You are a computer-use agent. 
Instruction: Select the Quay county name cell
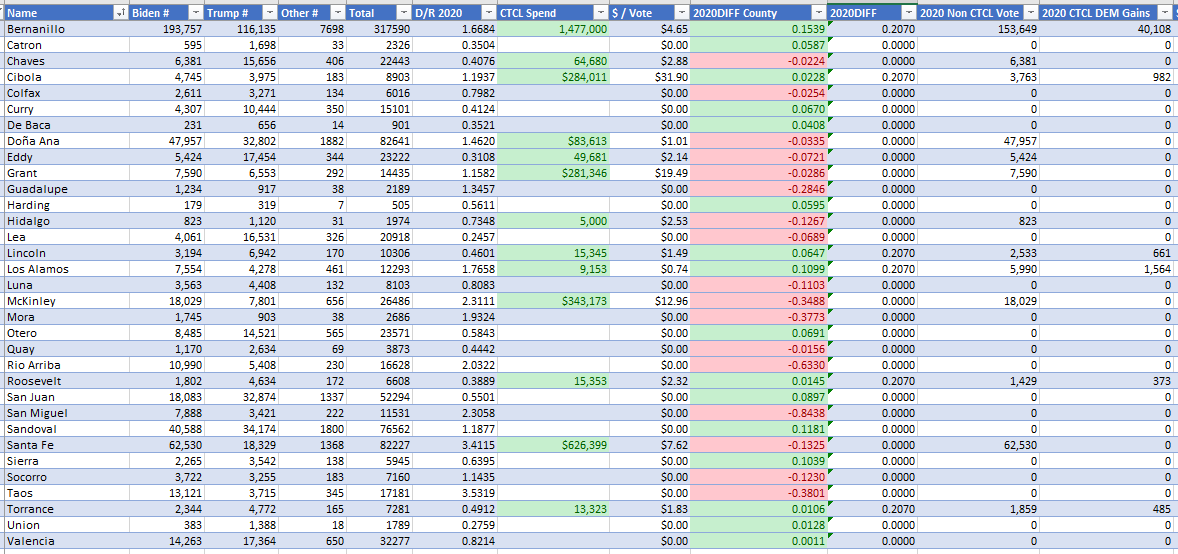[66, 349]
